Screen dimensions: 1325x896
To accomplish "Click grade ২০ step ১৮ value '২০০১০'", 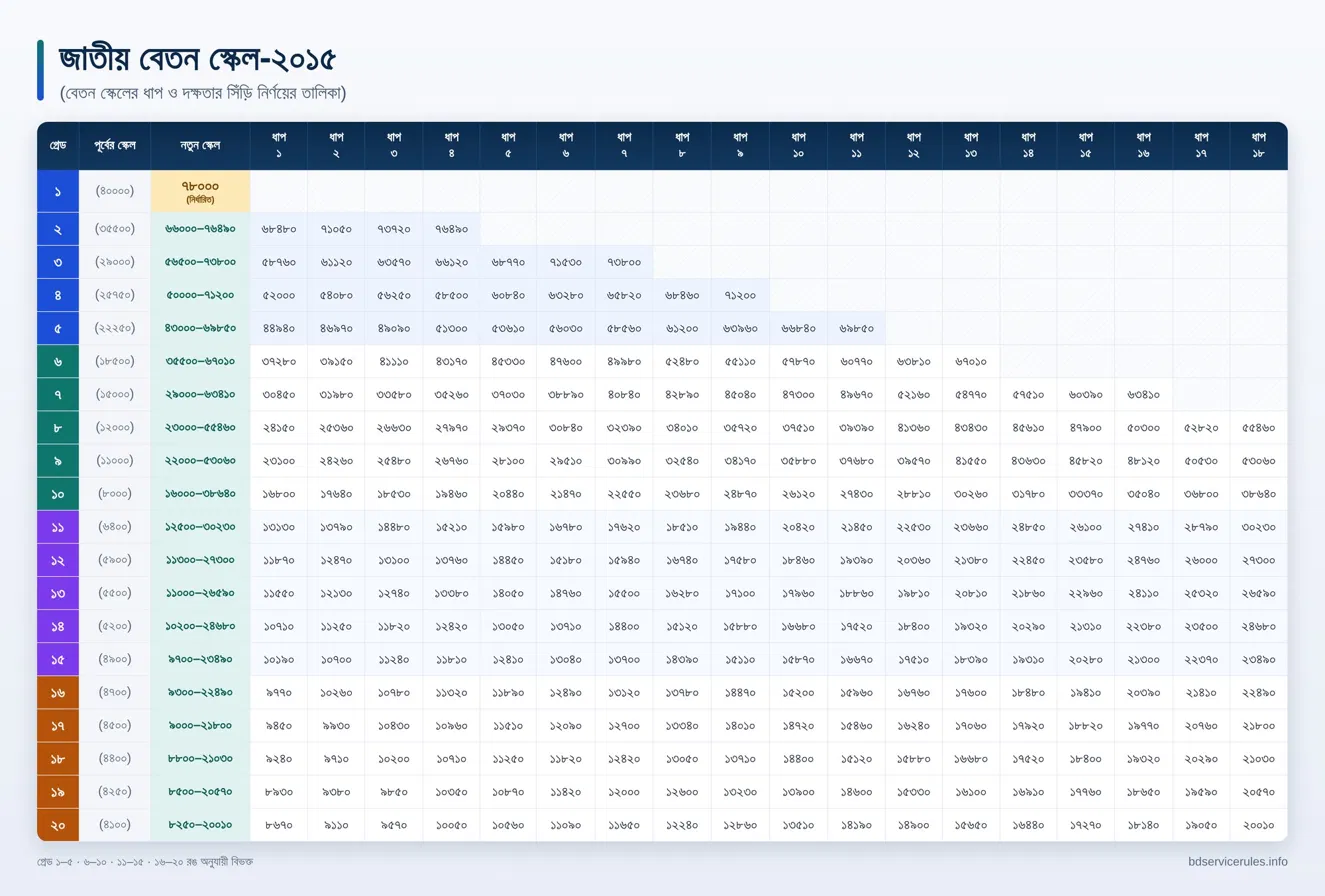I will coord(1259,825).
